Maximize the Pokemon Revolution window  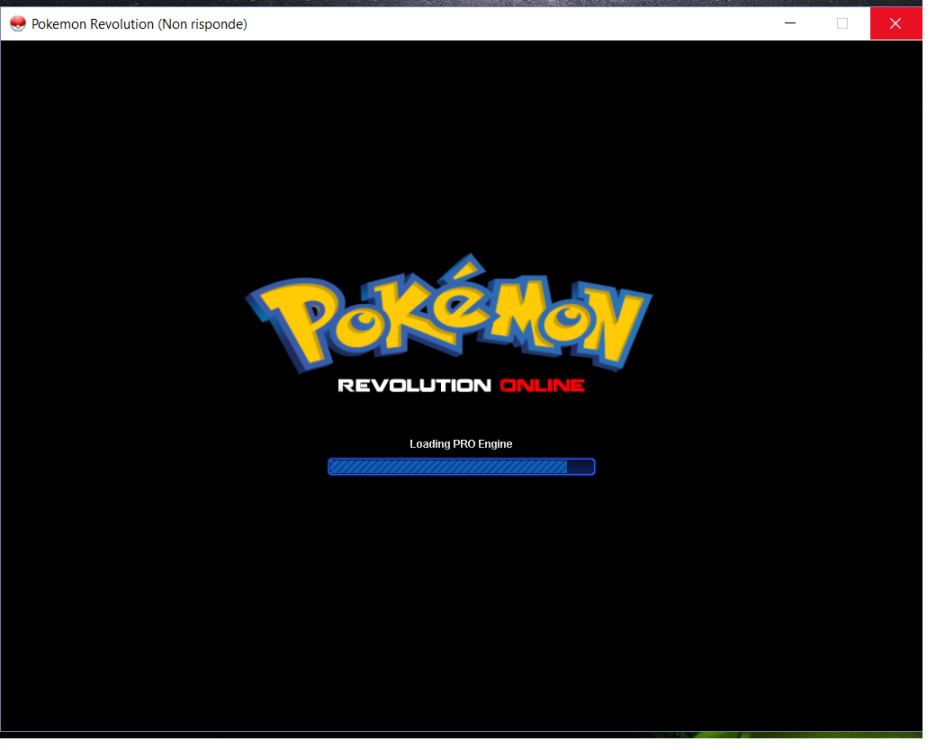click(842, 23)
